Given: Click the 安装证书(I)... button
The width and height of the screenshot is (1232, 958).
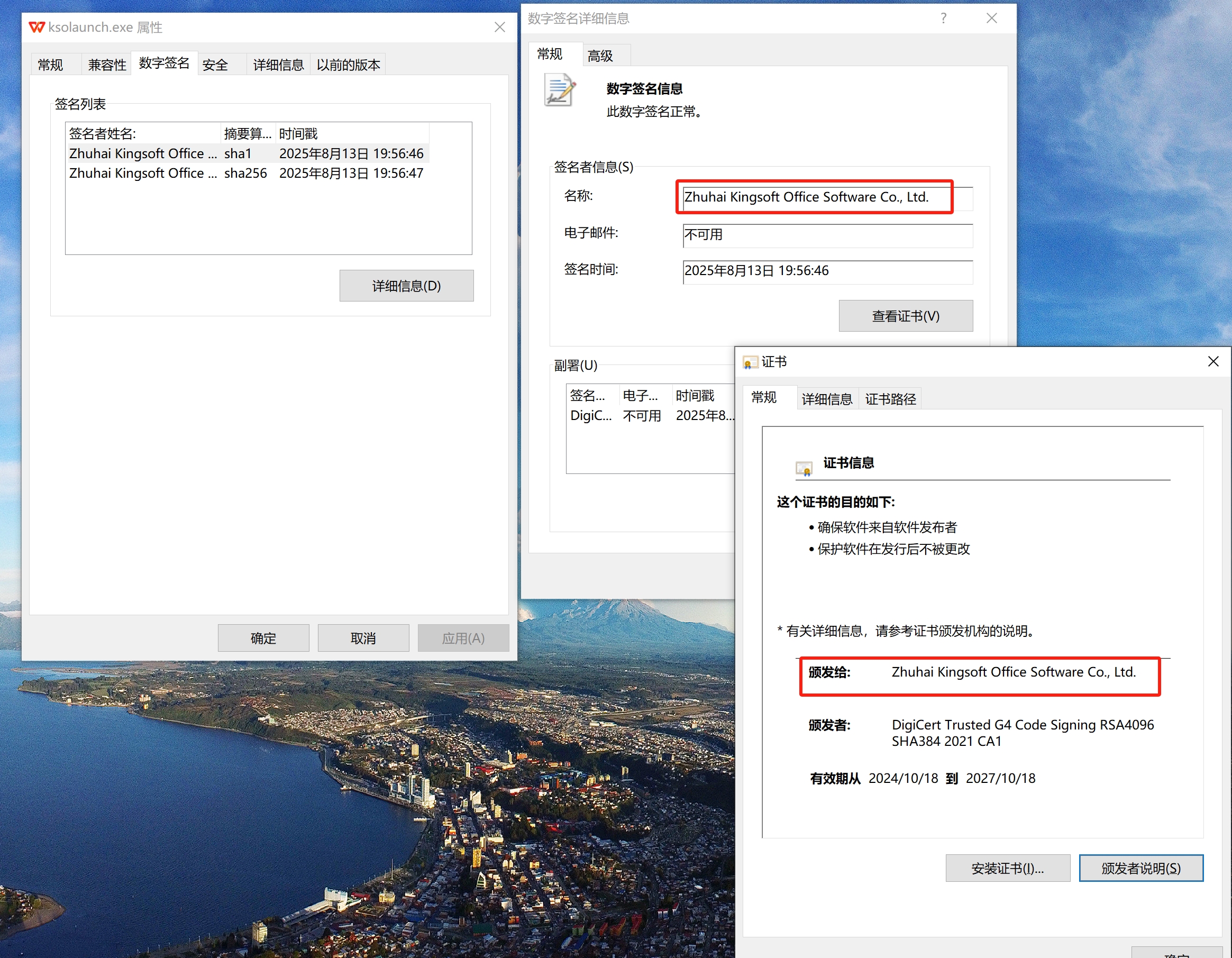Looking at the screenshot, I should [1008, 868].
